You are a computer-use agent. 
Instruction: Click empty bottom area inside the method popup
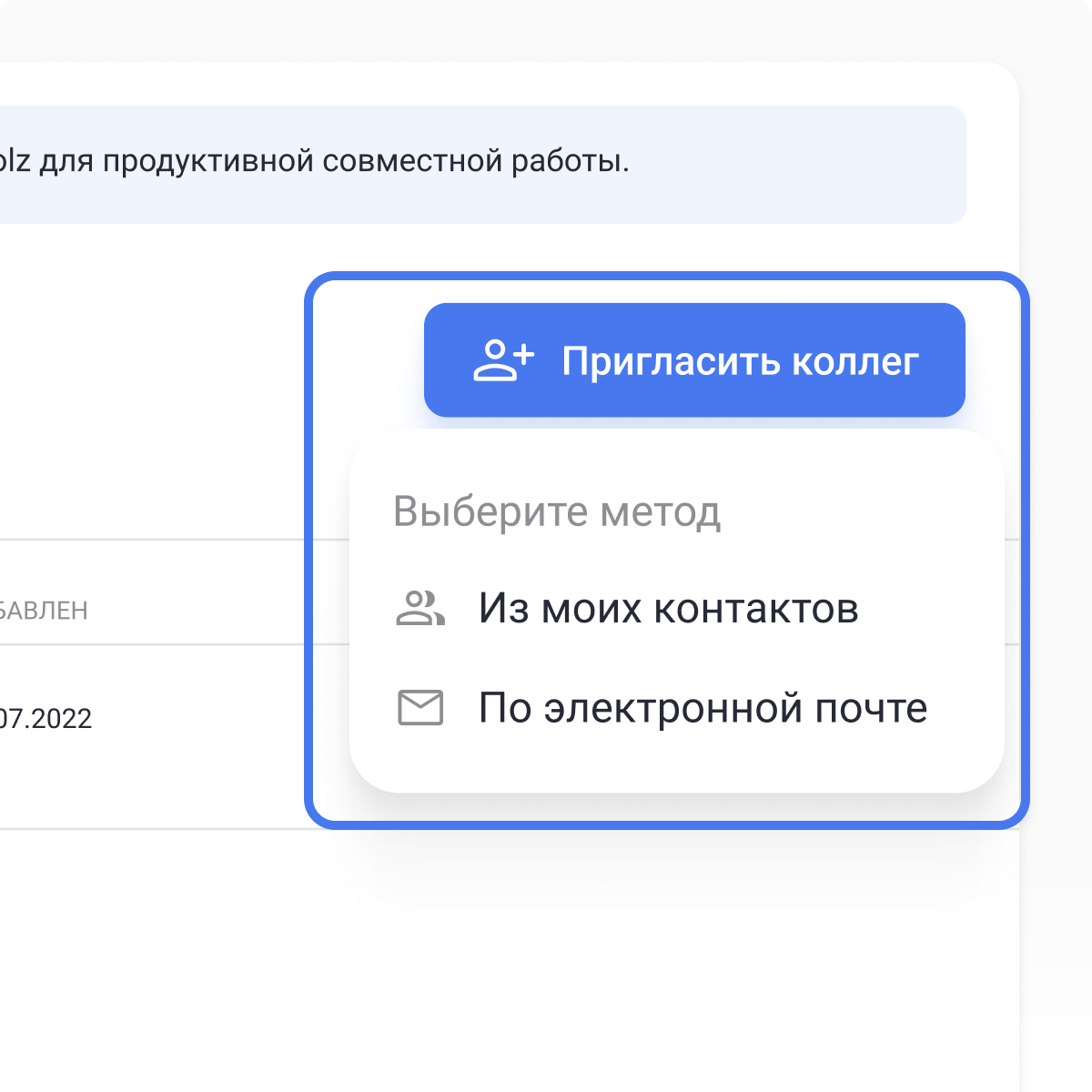(676, 763)
